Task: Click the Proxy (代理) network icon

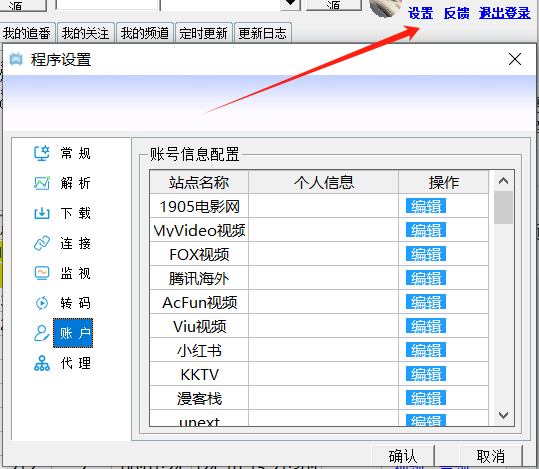Action: 42,363
